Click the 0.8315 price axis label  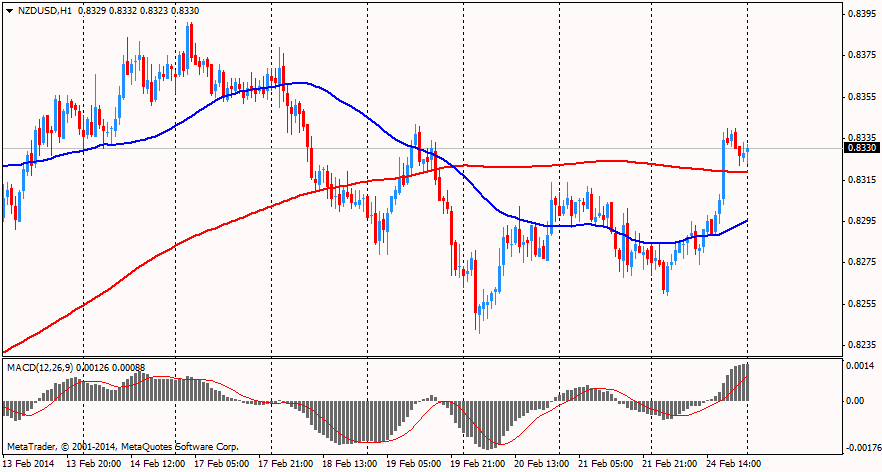861,180
